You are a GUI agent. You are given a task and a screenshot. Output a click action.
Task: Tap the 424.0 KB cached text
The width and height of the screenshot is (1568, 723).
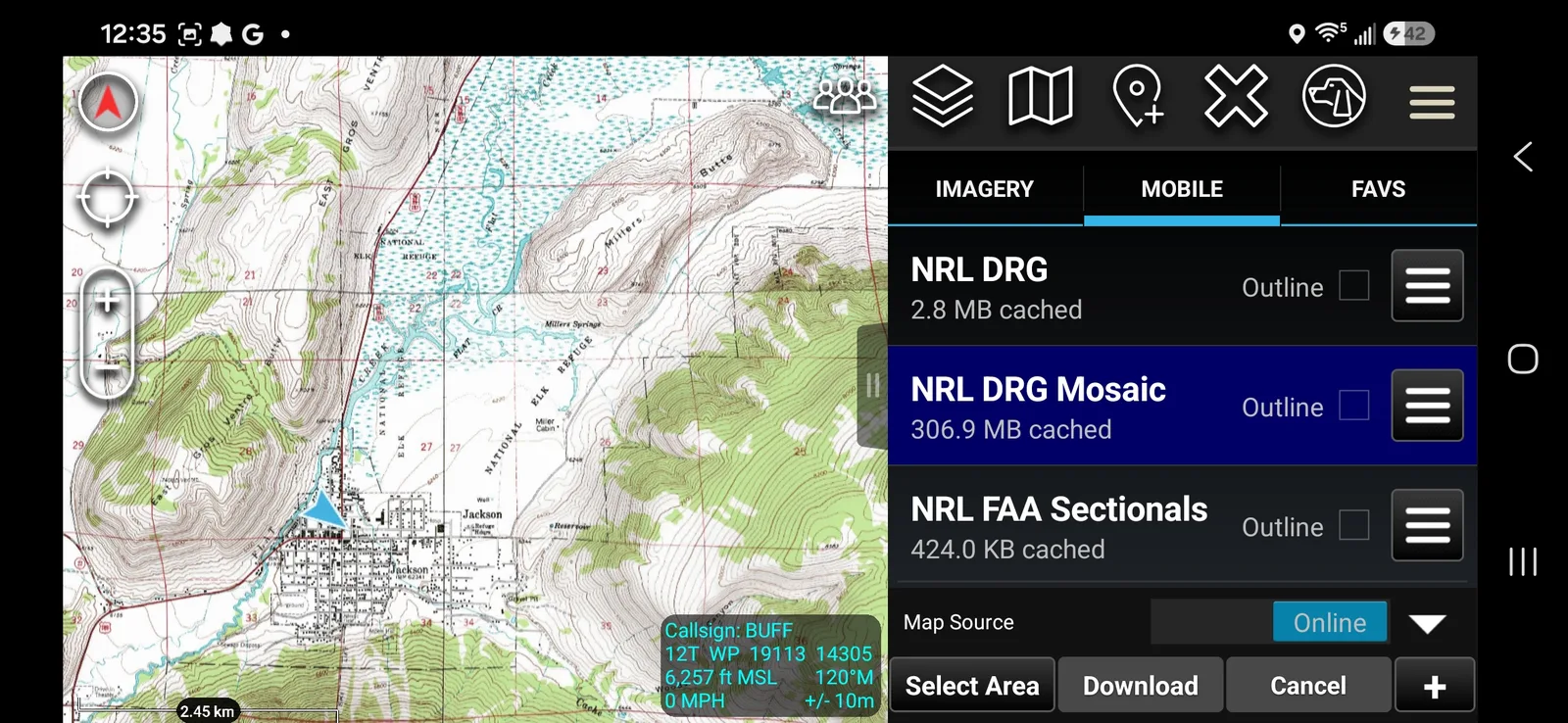tap(1007, 550)
